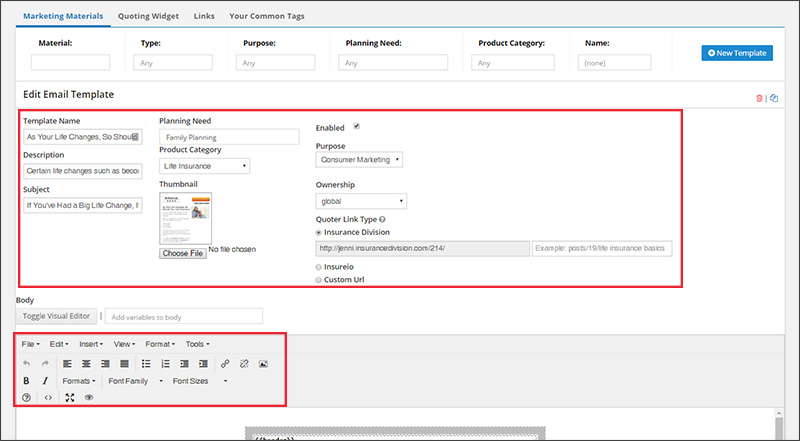Select Insureio radio option
This screenshot has height=441, width=800.
click(x=318, y=267)
